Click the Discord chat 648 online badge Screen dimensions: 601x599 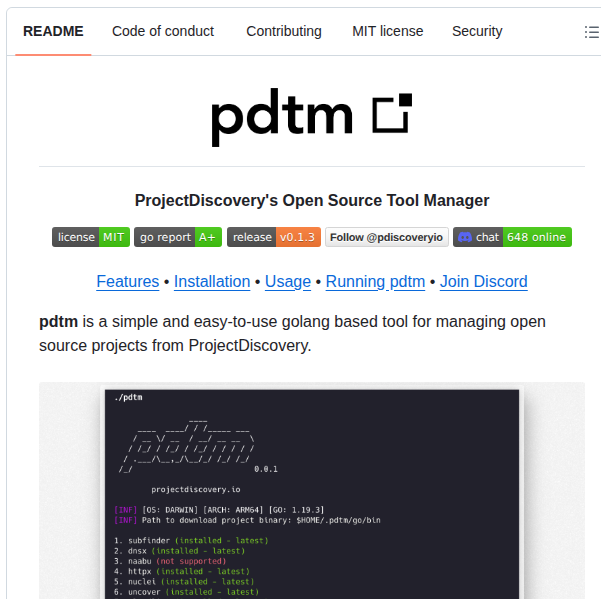point(512,237)
